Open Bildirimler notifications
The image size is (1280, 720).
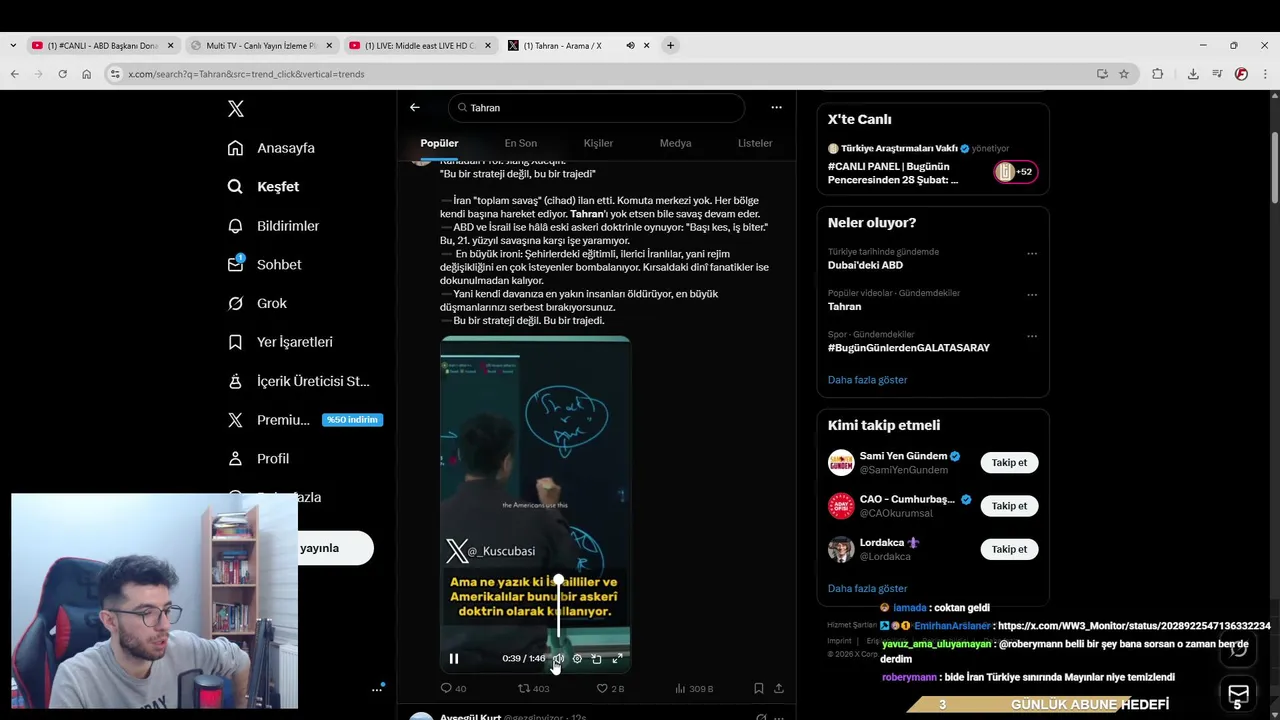pos(273,226)
